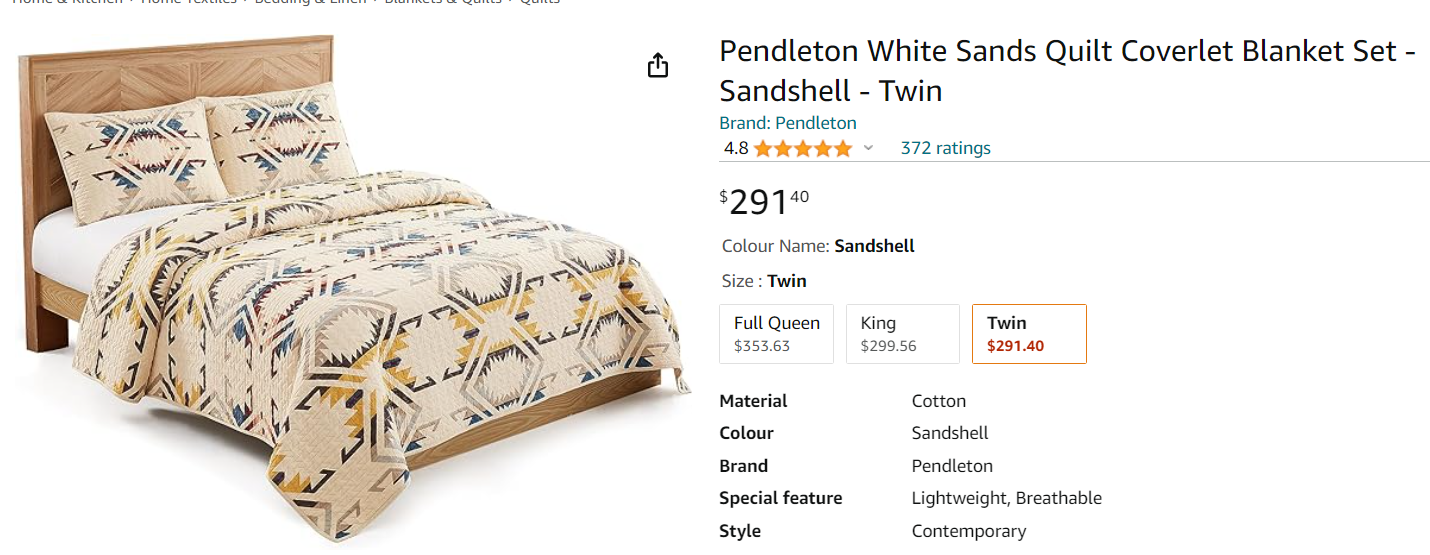Viewport: 1430px width, 555px height.
Task: Click the Sandshell colour name text
Action: tap(874, 246)
